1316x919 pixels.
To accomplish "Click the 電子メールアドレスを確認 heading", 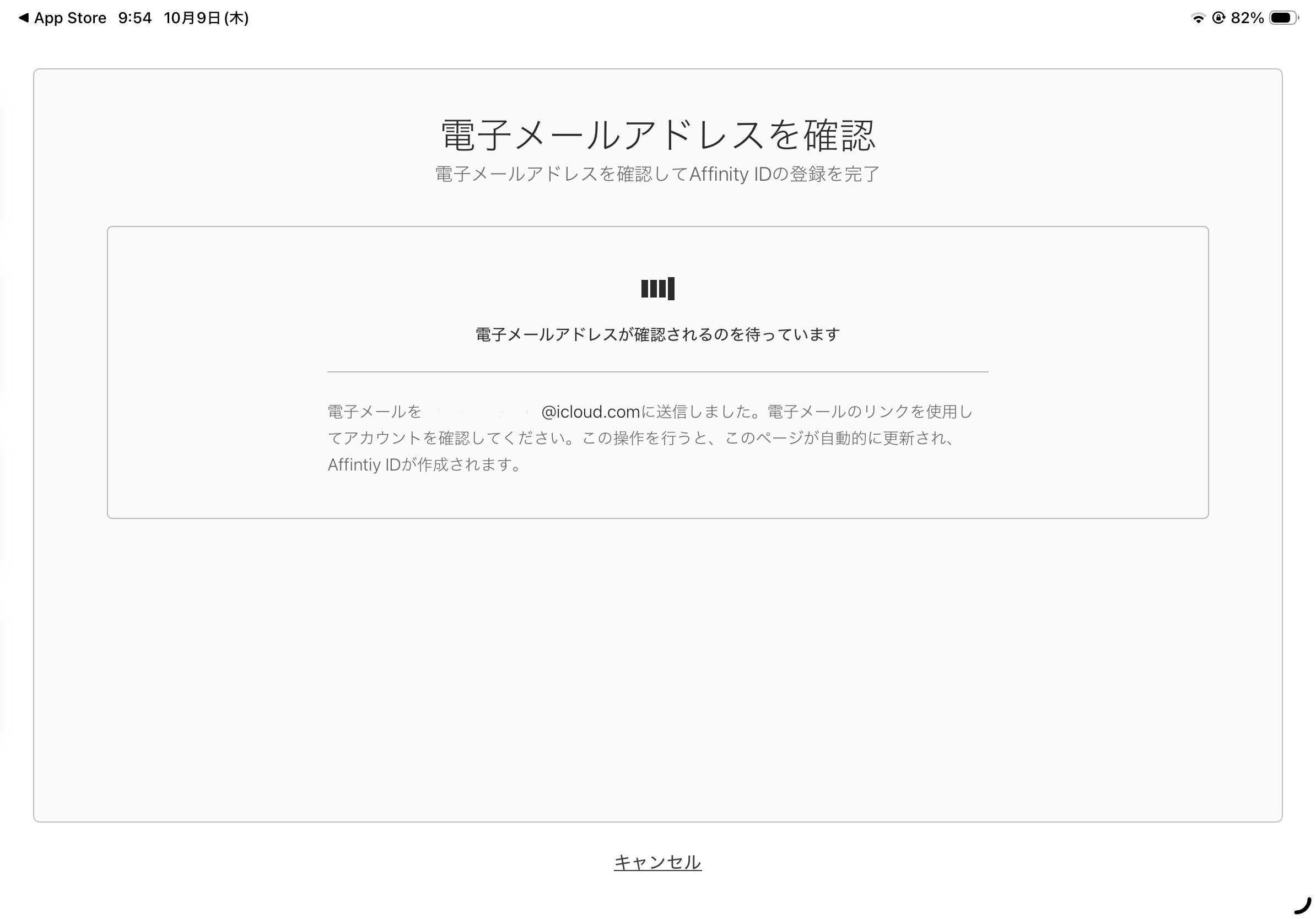I will click(657, 136).
